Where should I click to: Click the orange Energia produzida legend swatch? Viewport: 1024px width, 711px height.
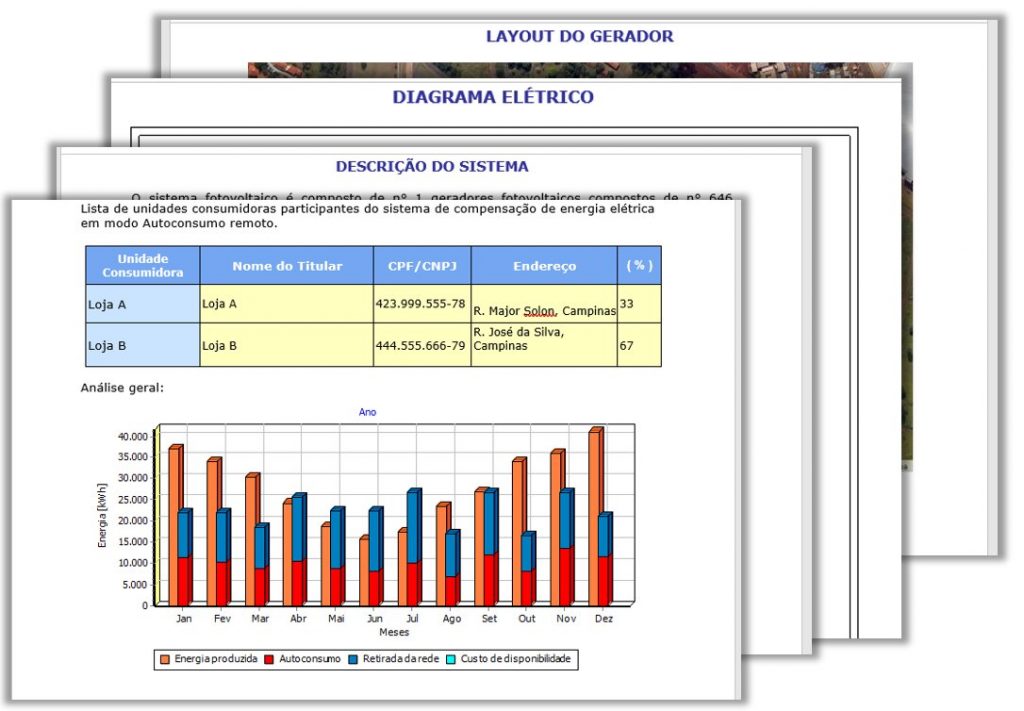pos(165,659)
